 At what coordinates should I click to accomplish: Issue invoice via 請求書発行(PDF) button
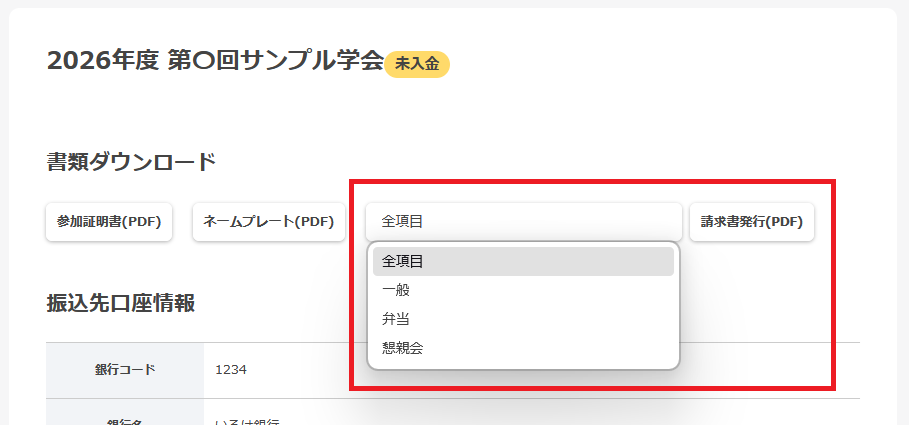752,222
